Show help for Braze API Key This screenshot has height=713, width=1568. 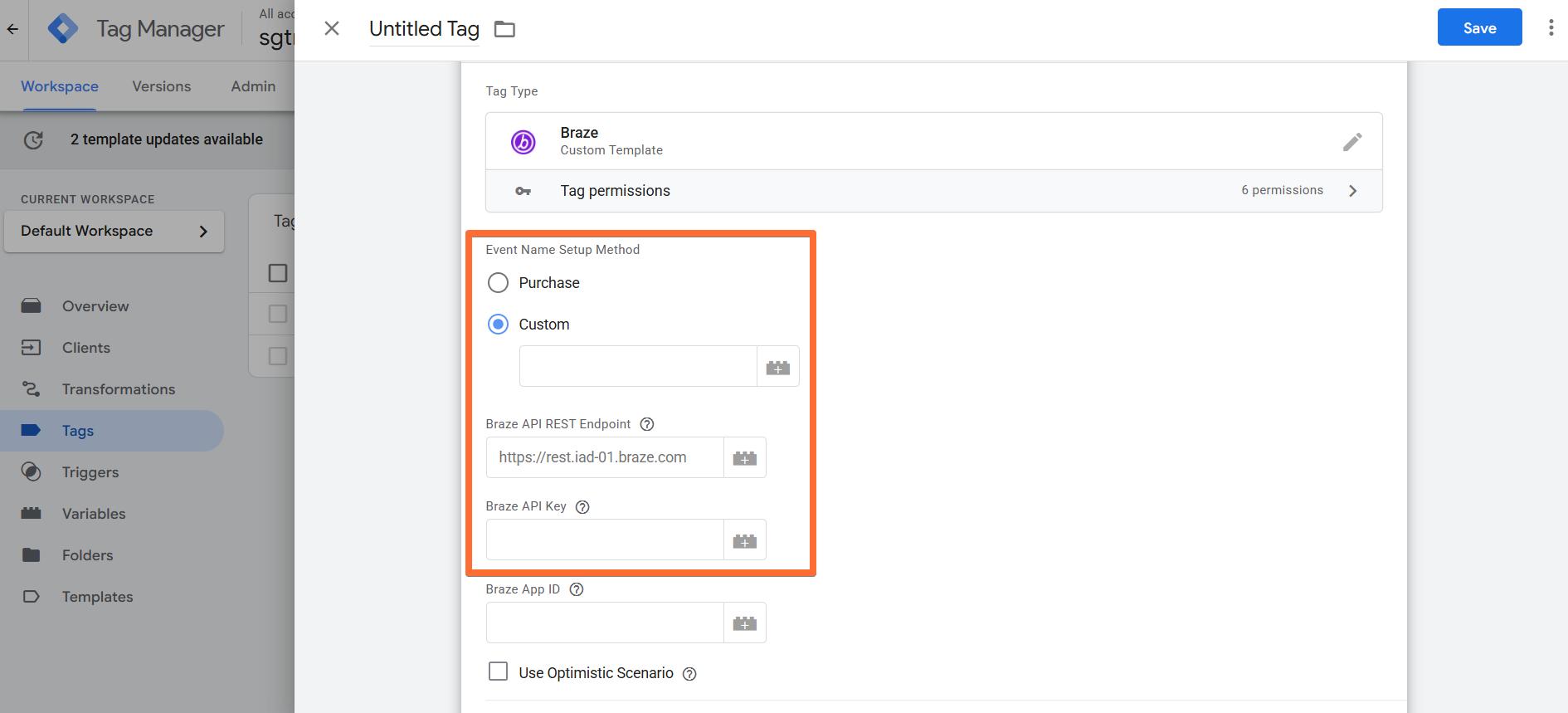coord(582,507)
